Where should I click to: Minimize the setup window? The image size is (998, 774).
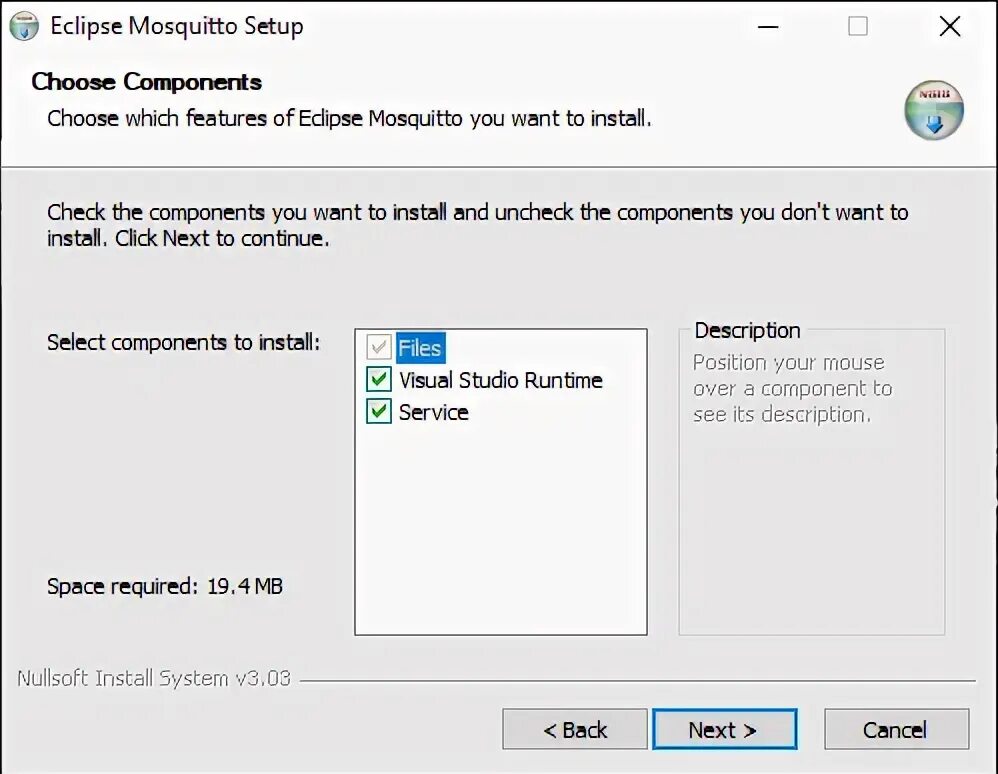click(x=768, y=27)
